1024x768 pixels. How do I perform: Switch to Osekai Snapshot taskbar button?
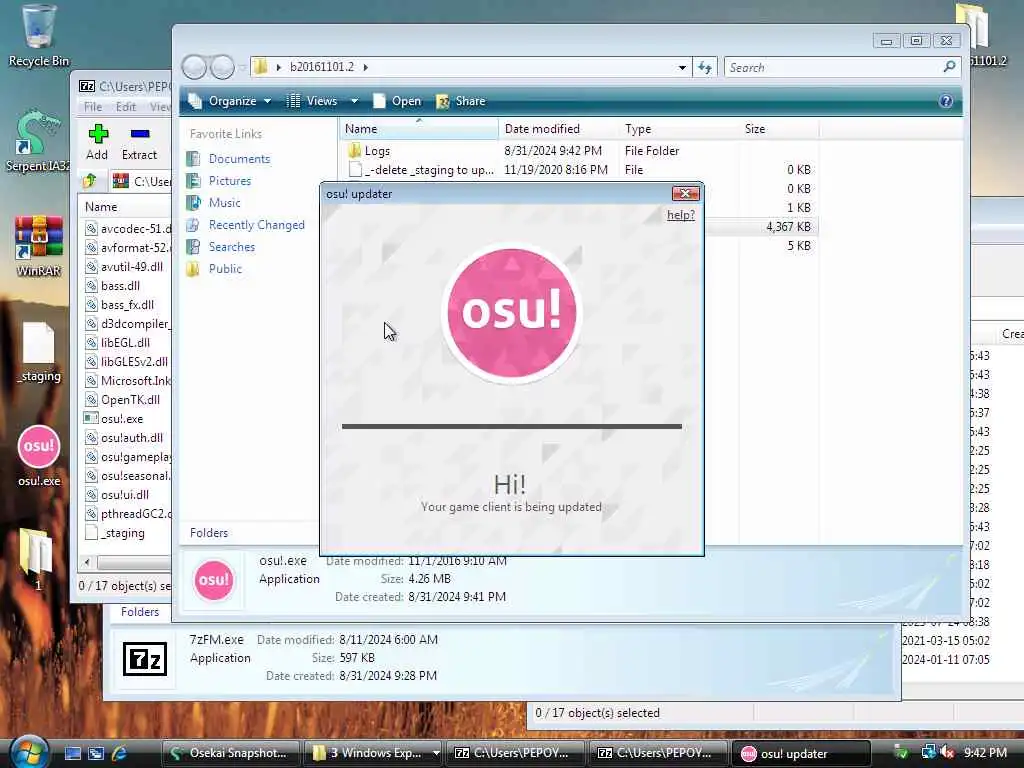[x=231, y=753]
